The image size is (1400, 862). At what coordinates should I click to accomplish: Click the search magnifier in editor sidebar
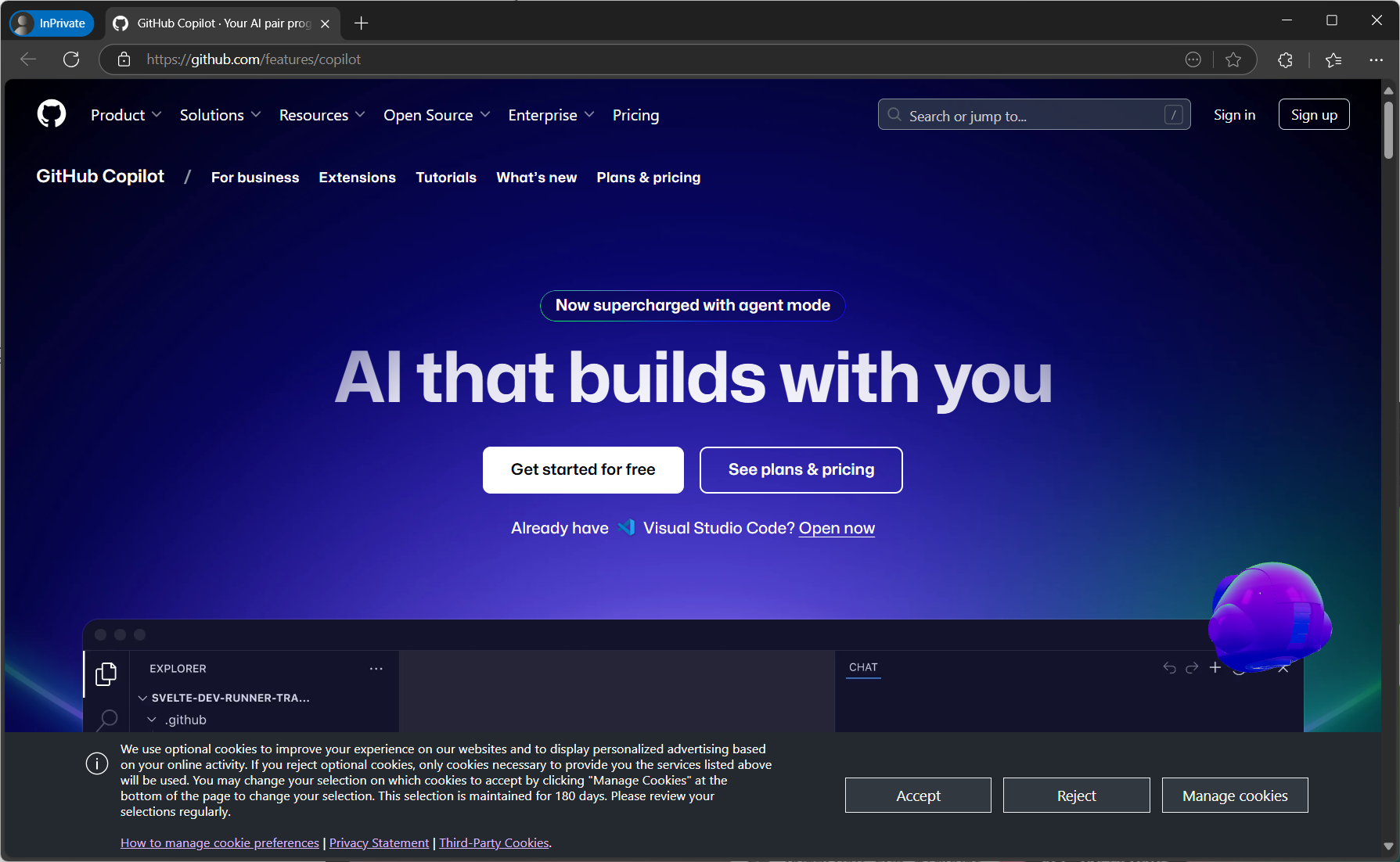(x=106, y=720)
